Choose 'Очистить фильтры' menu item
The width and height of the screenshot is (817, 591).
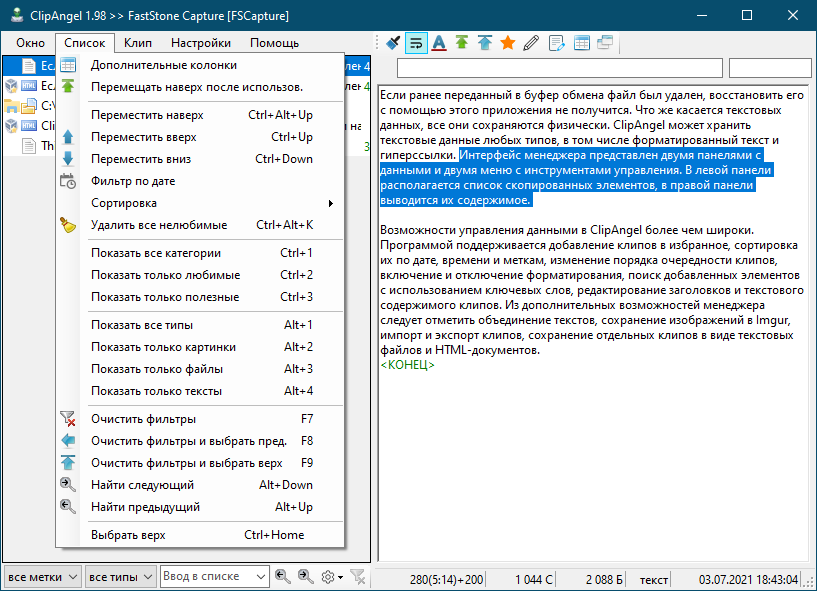click(200, 419)
